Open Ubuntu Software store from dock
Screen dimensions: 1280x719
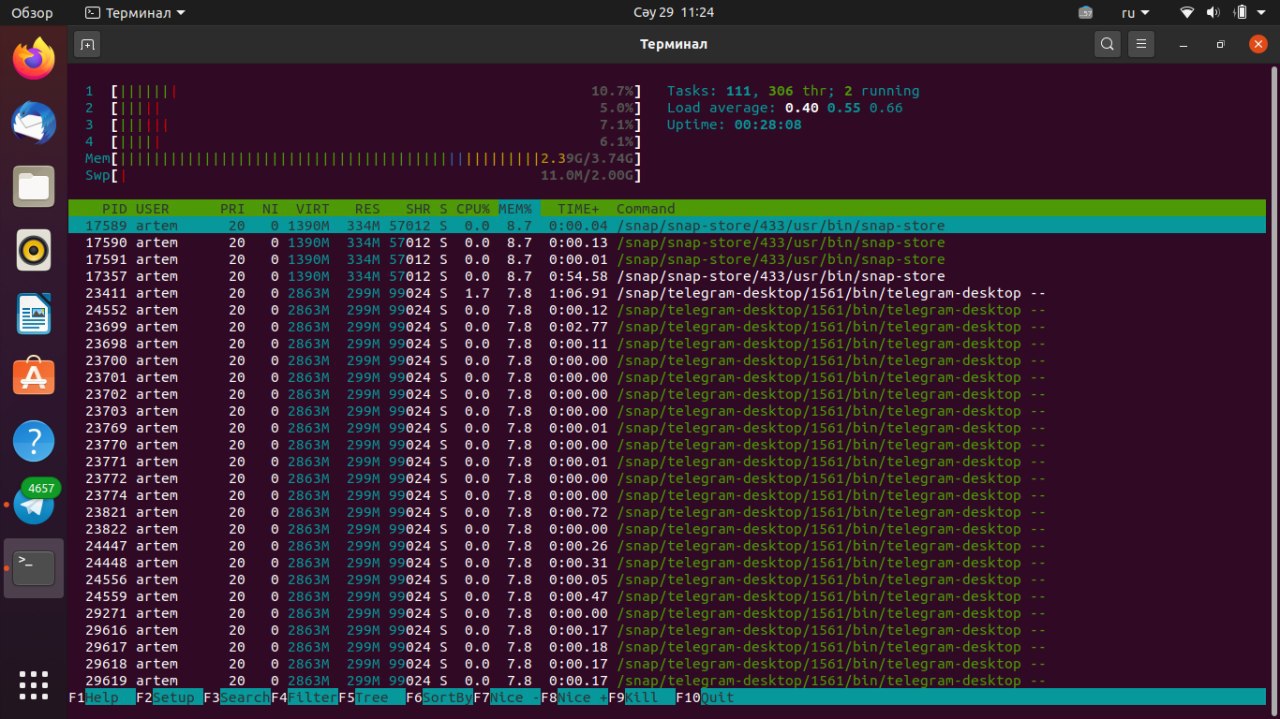(34, 377)
